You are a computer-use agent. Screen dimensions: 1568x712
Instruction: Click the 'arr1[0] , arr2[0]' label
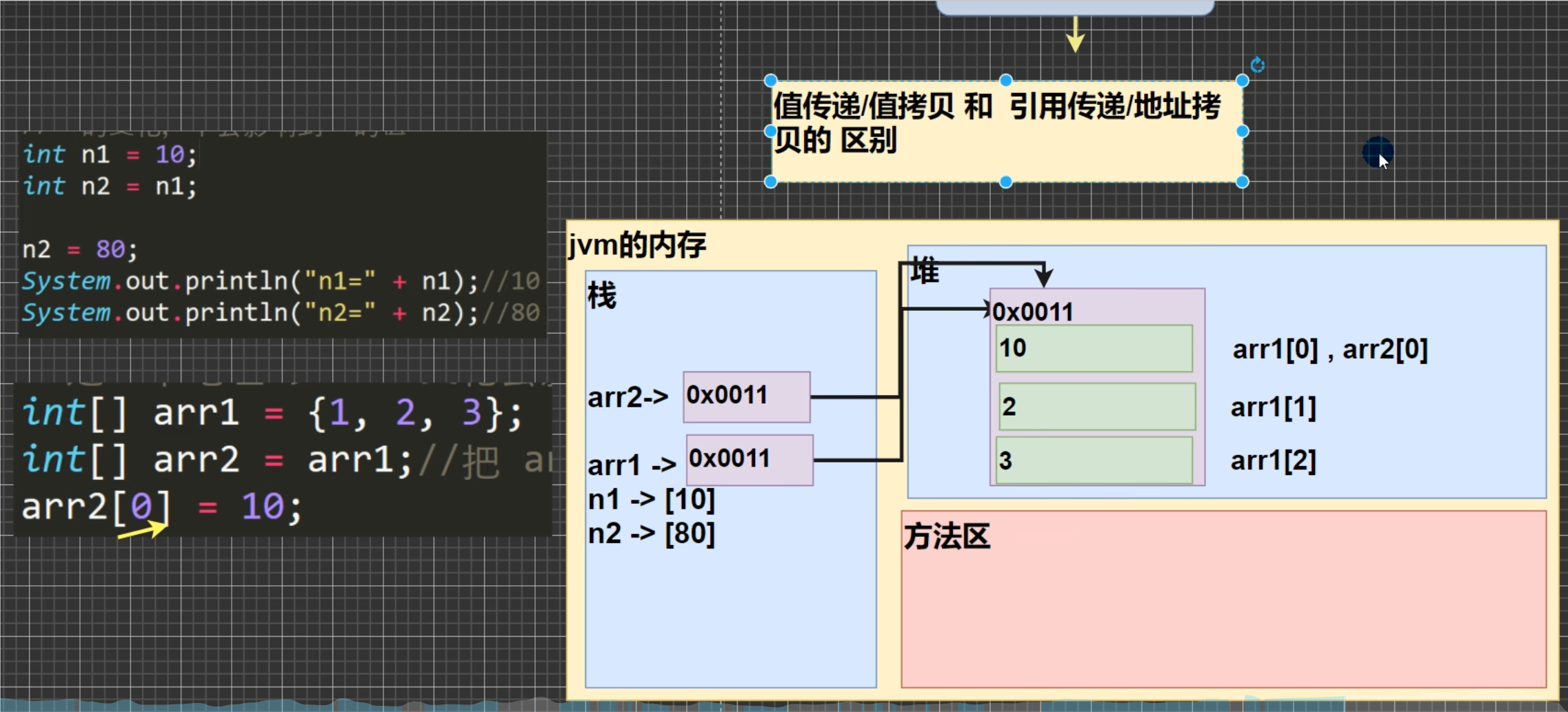click(x=1330, y=349)
